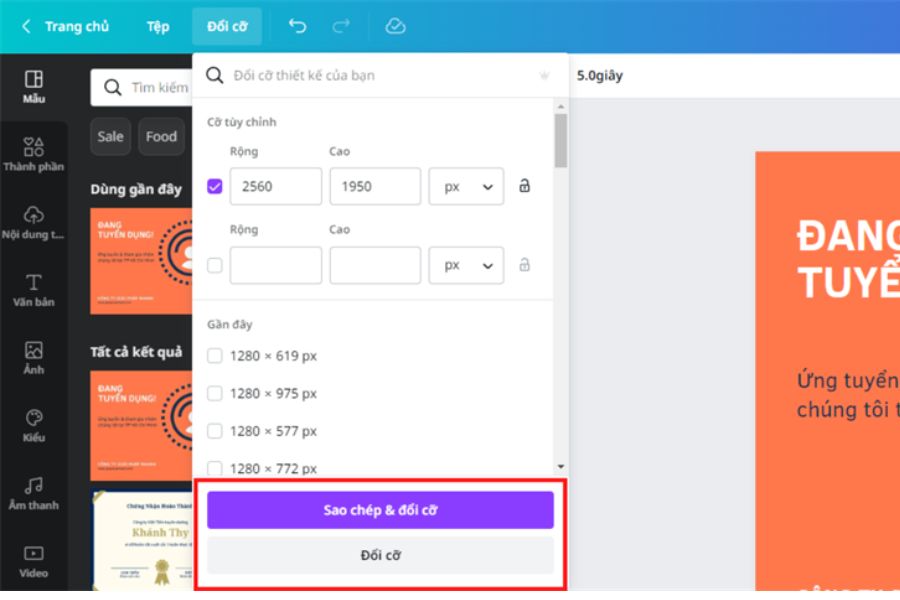
Task: Click the gray Đổi cỡ button
Action: 380,555
